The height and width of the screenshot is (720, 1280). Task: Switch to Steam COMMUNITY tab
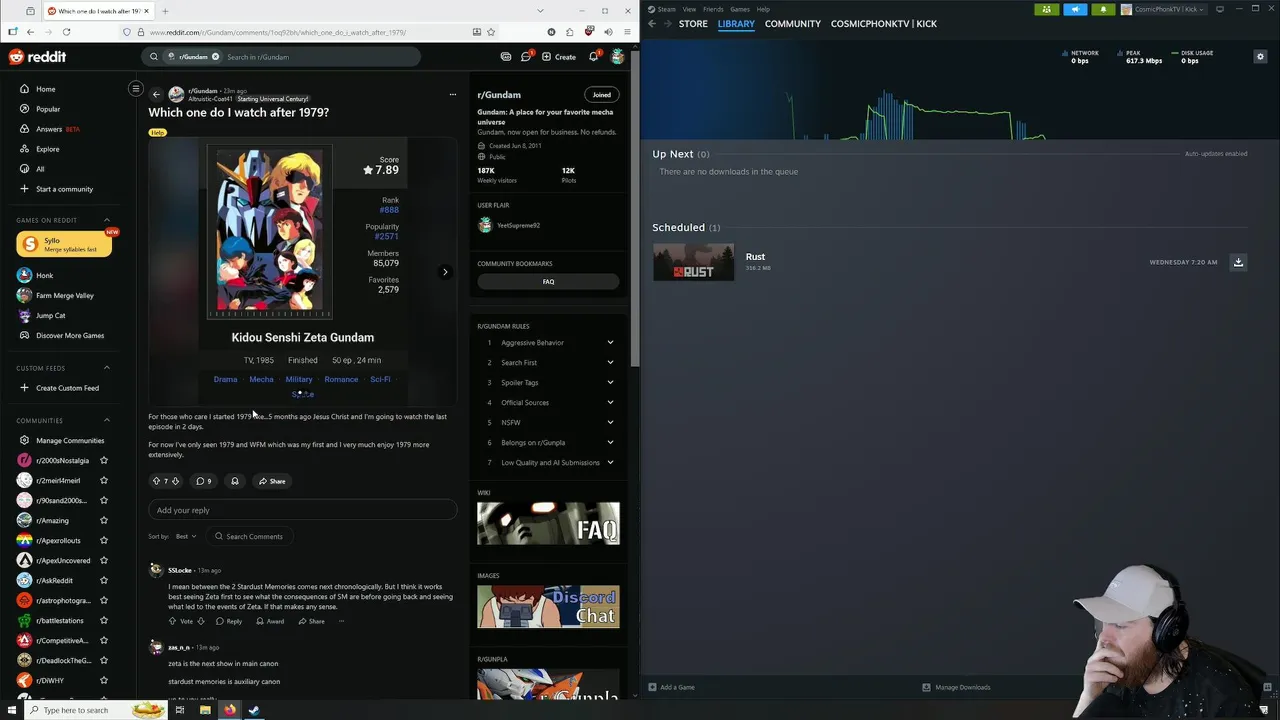(793, 24)
